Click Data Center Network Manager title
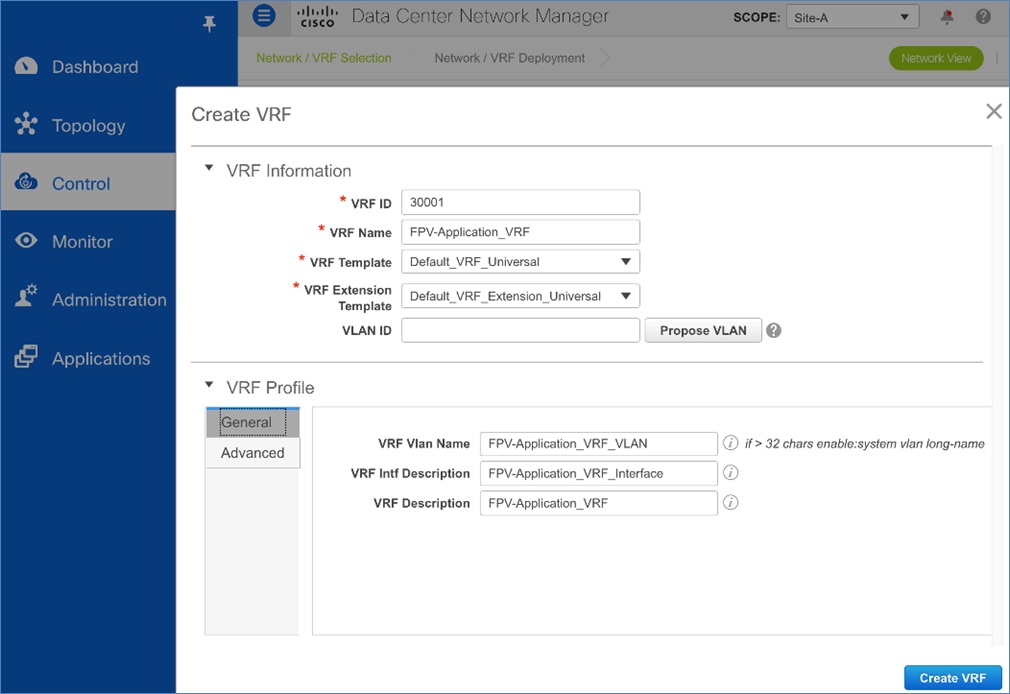This screenshot has height=694, width=1010. pos(480,16)
